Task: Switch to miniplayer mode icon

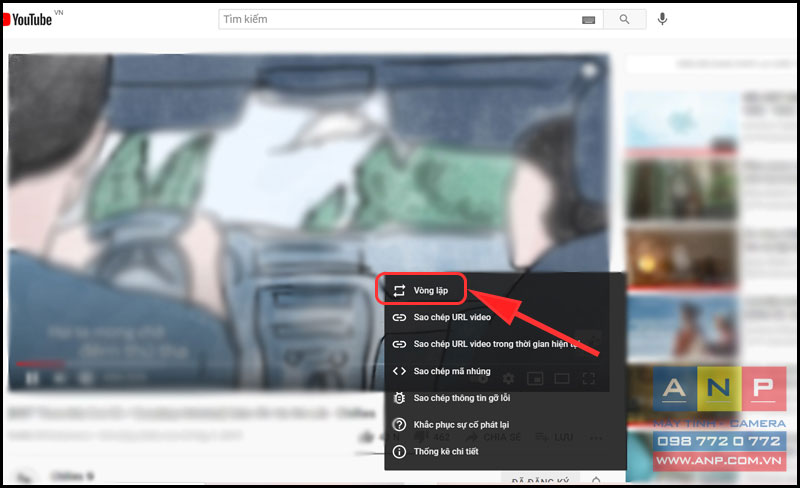Action: pyautogui.click(x=535, y=379)
